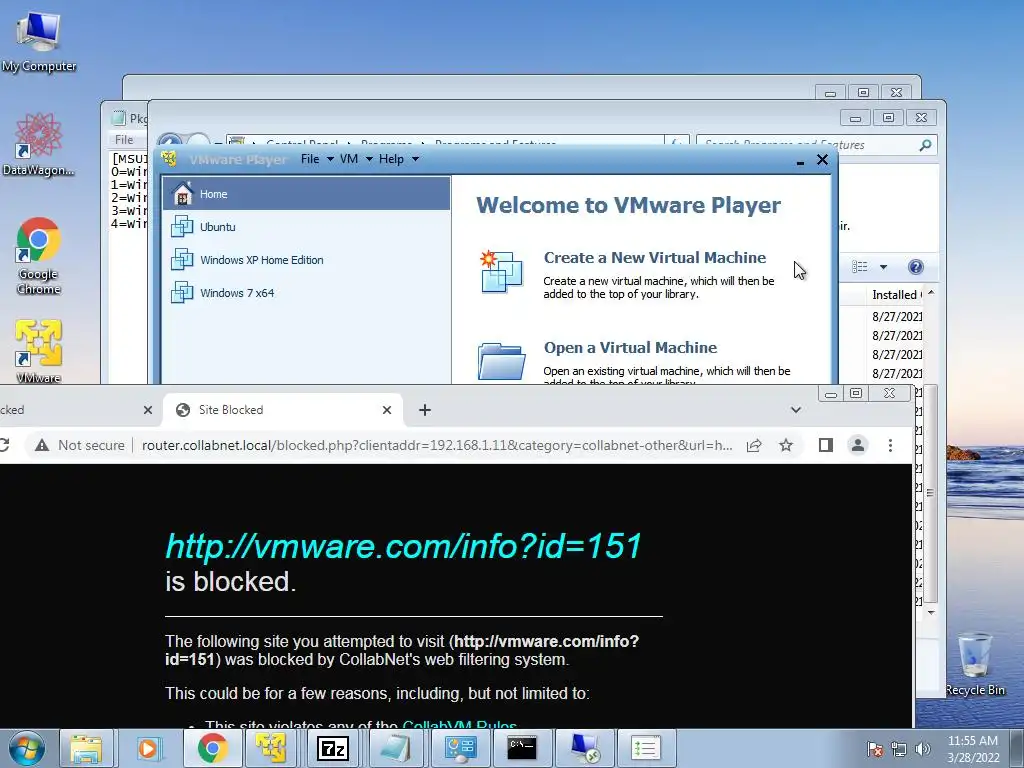1024x768 pixels.
Task: Click the Action Center flag in the tray
Action: coord(875,749)
